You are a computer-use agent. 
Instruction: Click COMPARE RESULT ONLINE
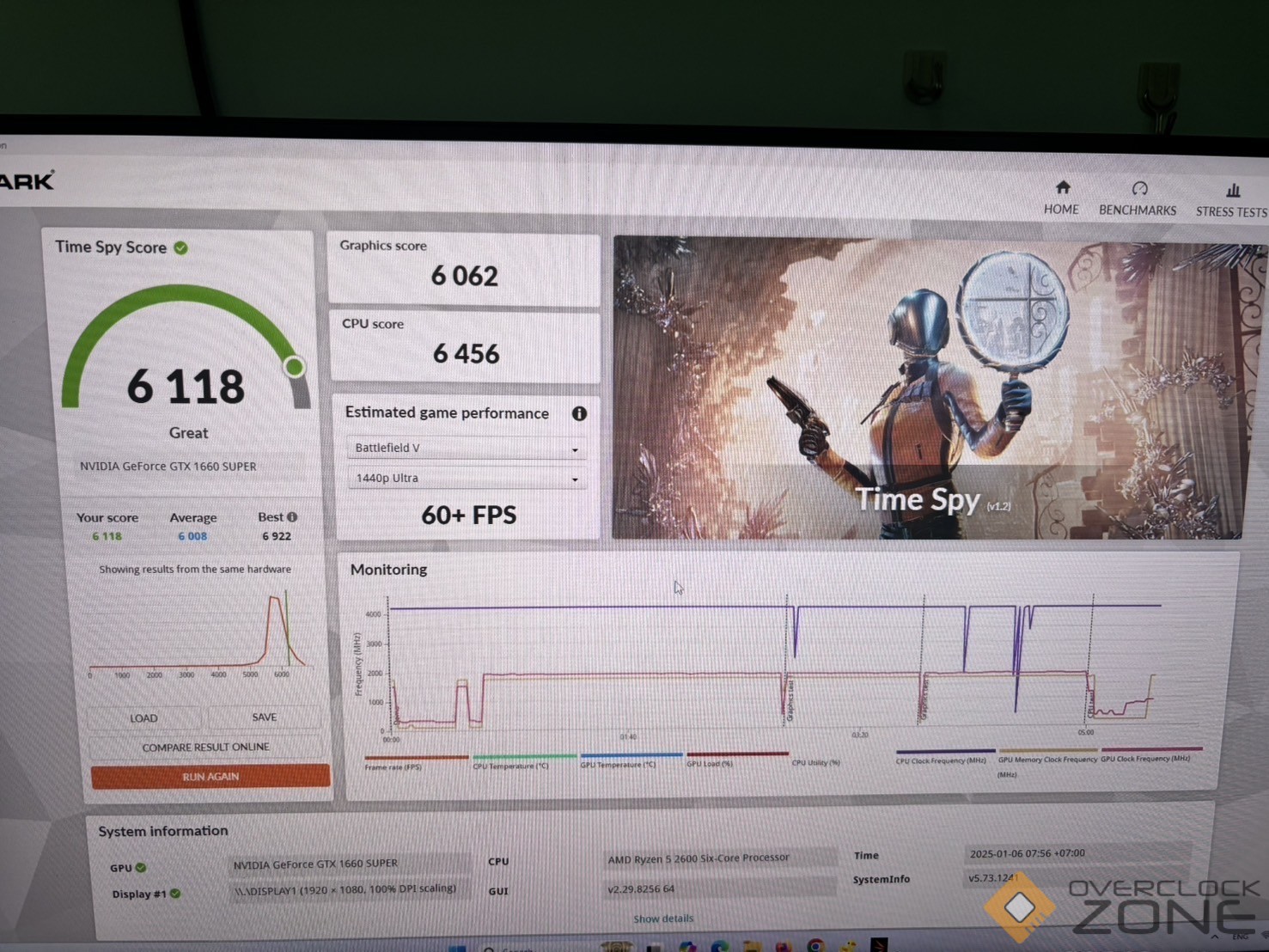[206, 748]
